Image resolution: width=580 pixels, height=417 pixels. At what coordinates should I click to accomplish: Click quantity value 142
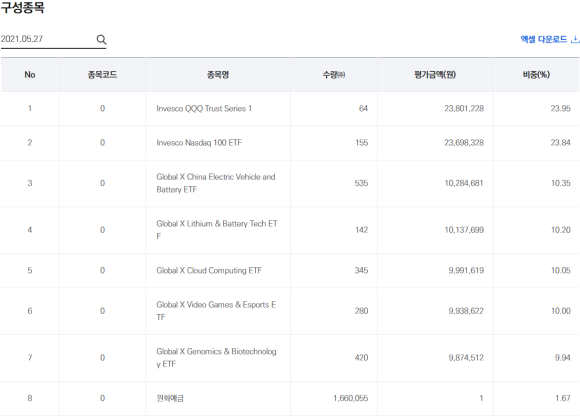point(362,230)
